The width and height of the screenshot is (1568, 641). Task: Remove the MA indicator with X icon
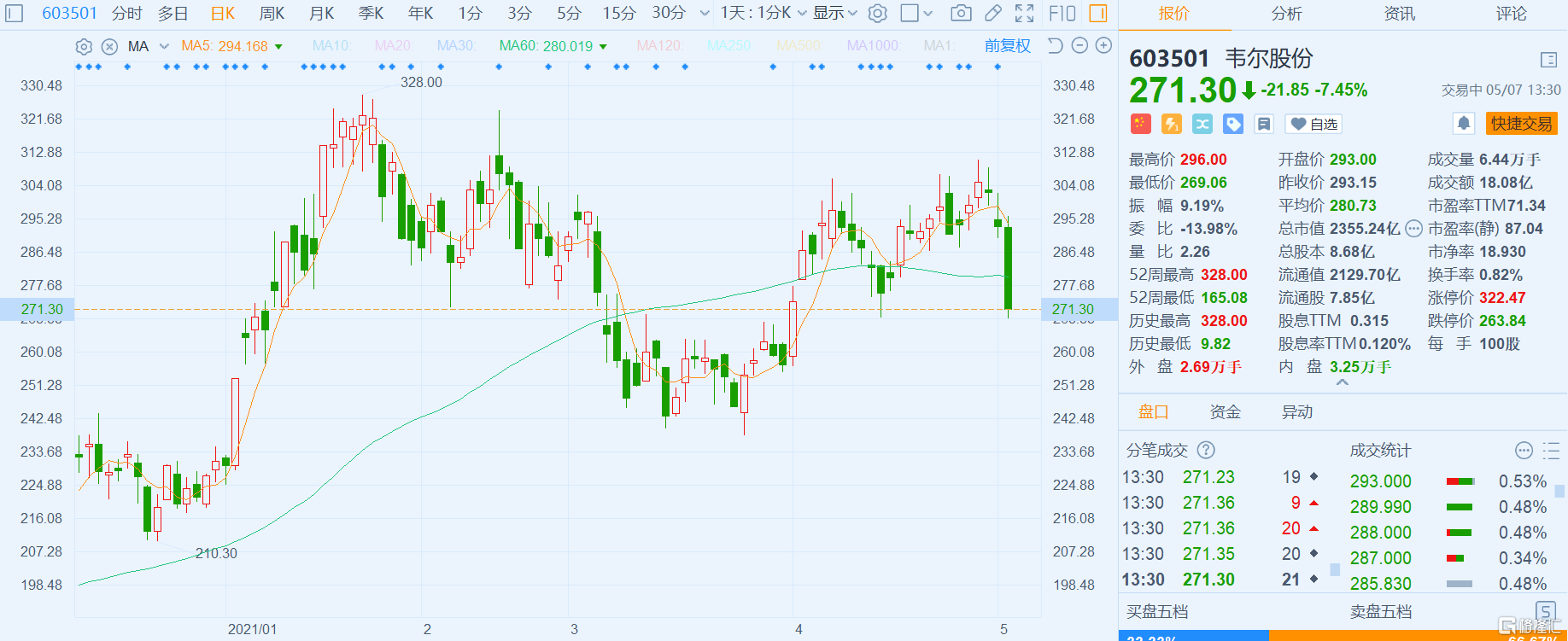[x=109, y=46]
